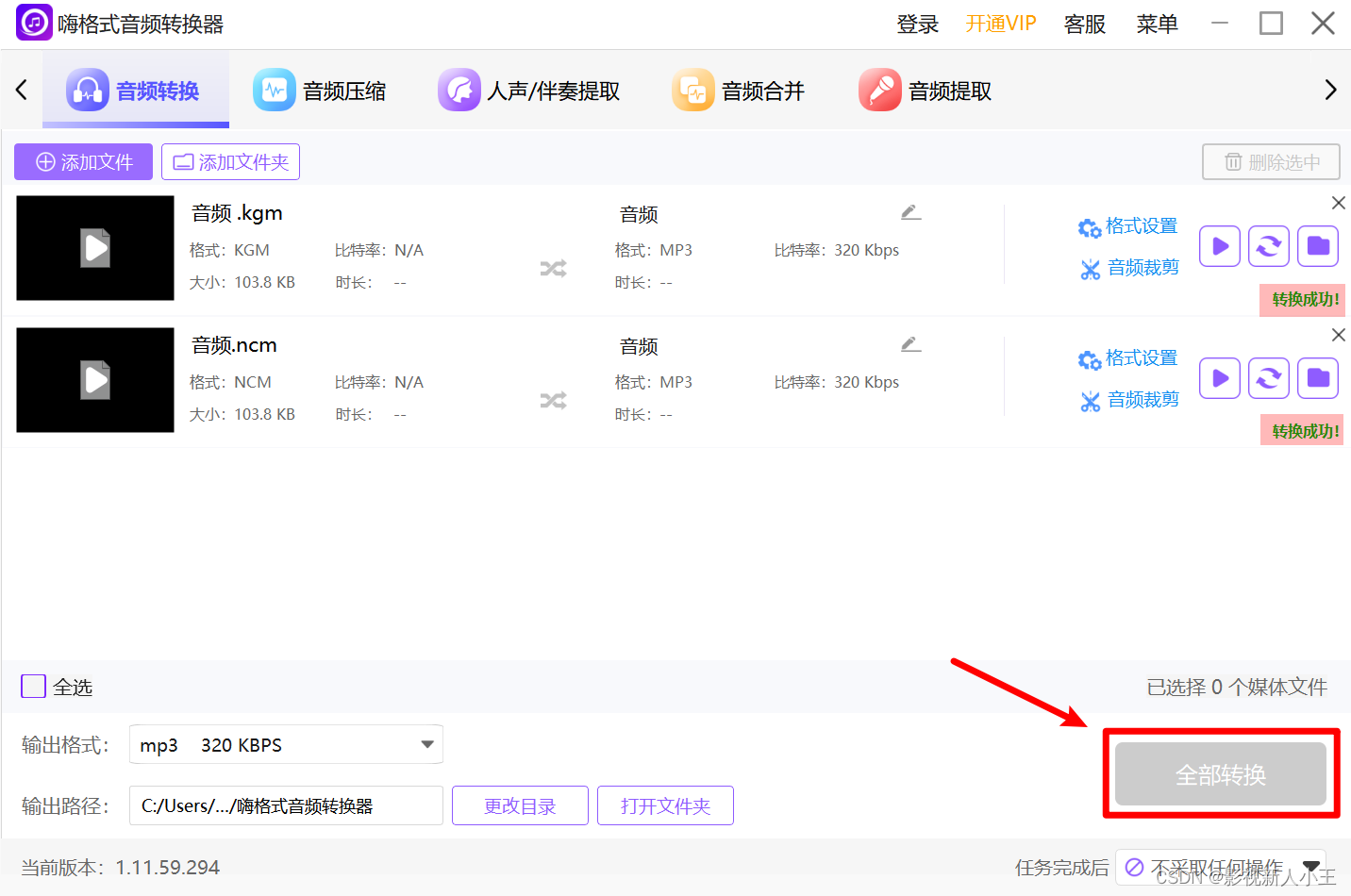Click the 添加文件夹 button
1351x896 pixels.
pos(230,162)
